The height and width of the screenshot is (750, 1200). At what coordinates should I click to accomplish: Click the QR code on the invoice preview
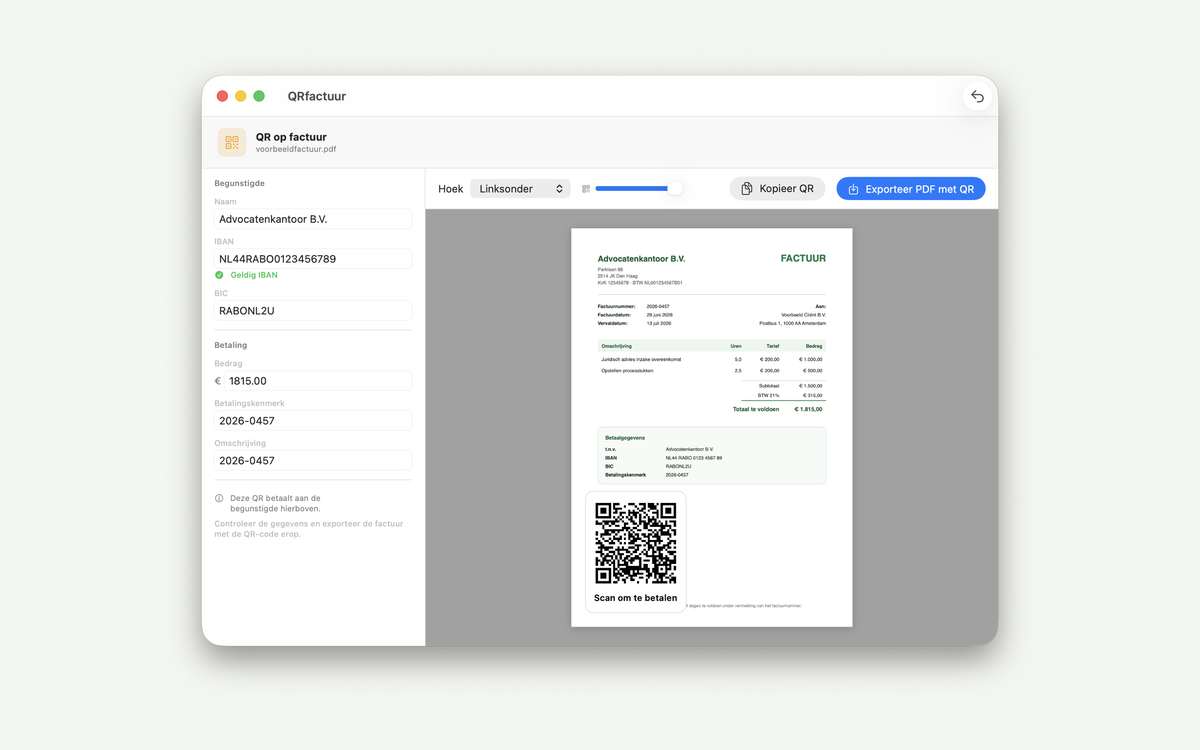point(636,543)
